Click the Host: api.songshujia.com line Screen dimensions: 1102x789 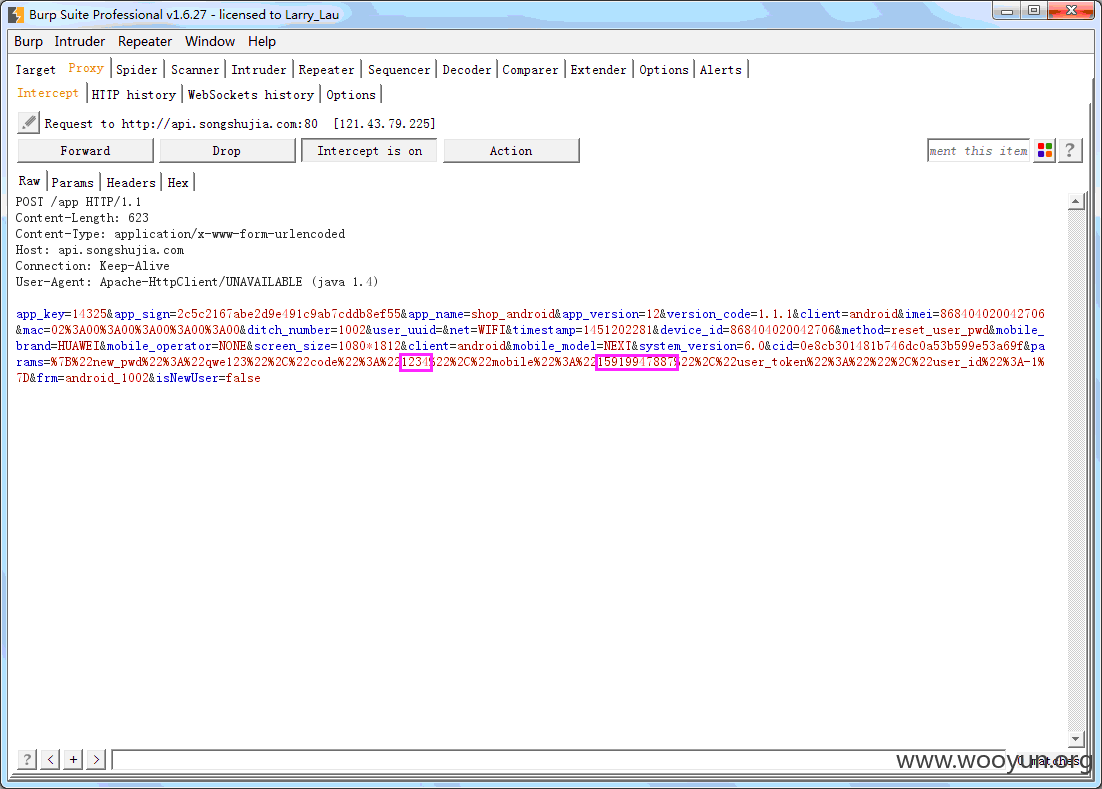coord(100,250)
